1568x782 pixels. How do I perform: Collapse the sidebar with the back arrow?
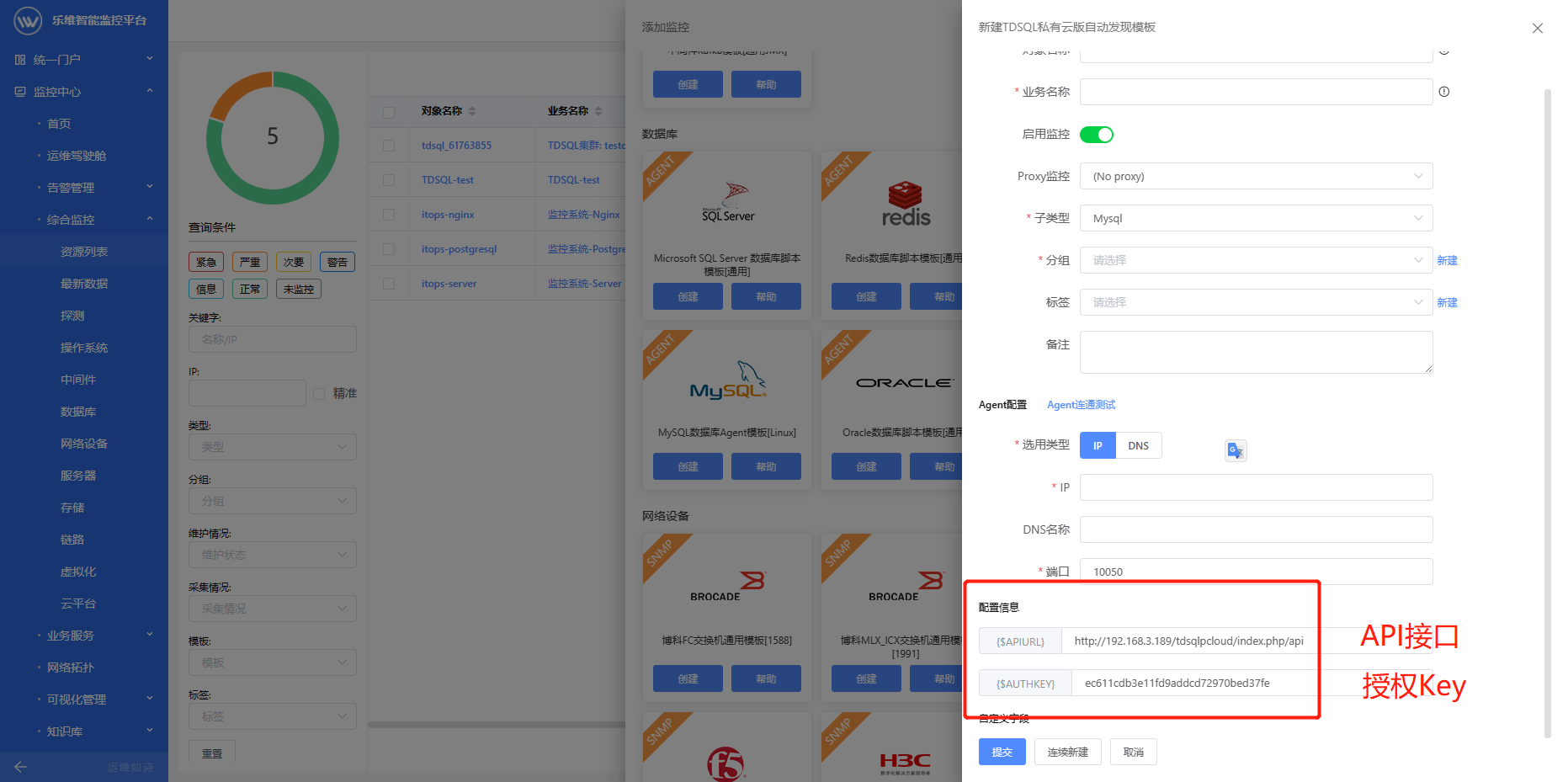click(x=21, y=767)
